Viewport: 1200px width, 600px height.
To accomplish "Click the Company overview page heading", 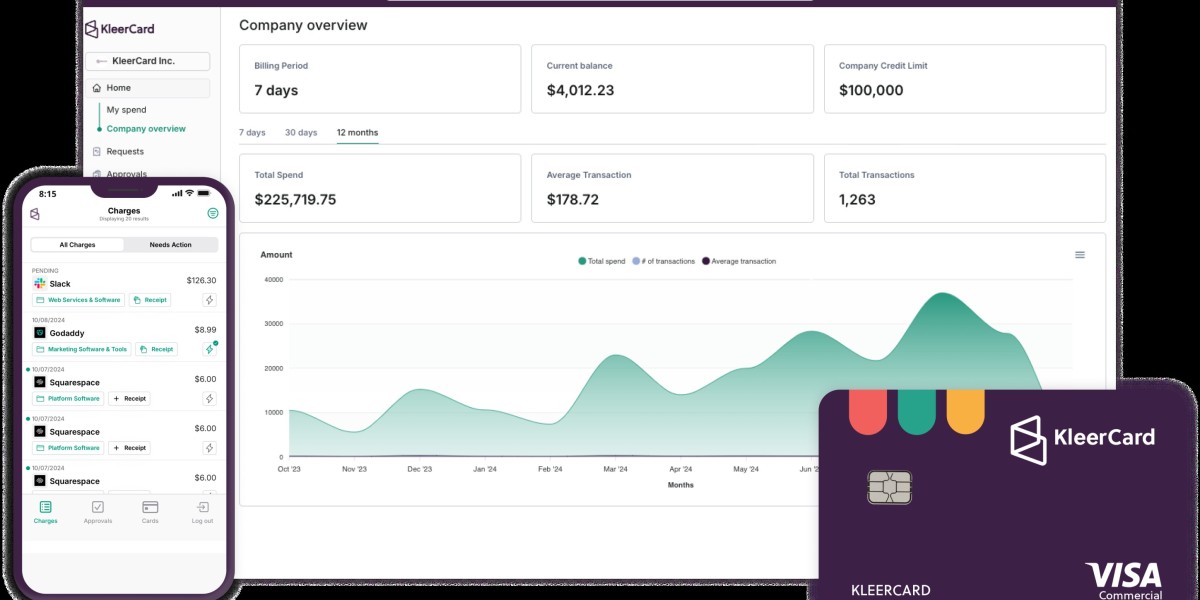I will [x=303, y=25].
